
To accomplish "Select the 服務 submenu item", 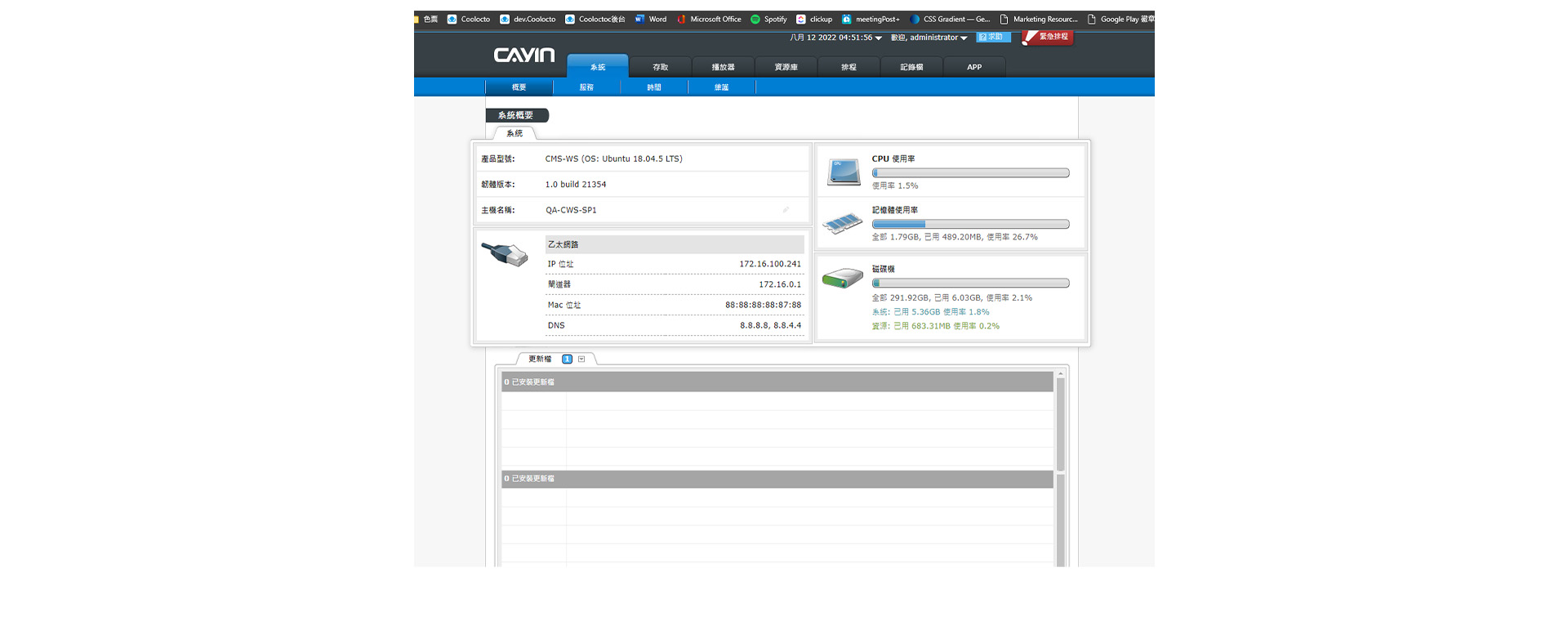I will [586, 87].
